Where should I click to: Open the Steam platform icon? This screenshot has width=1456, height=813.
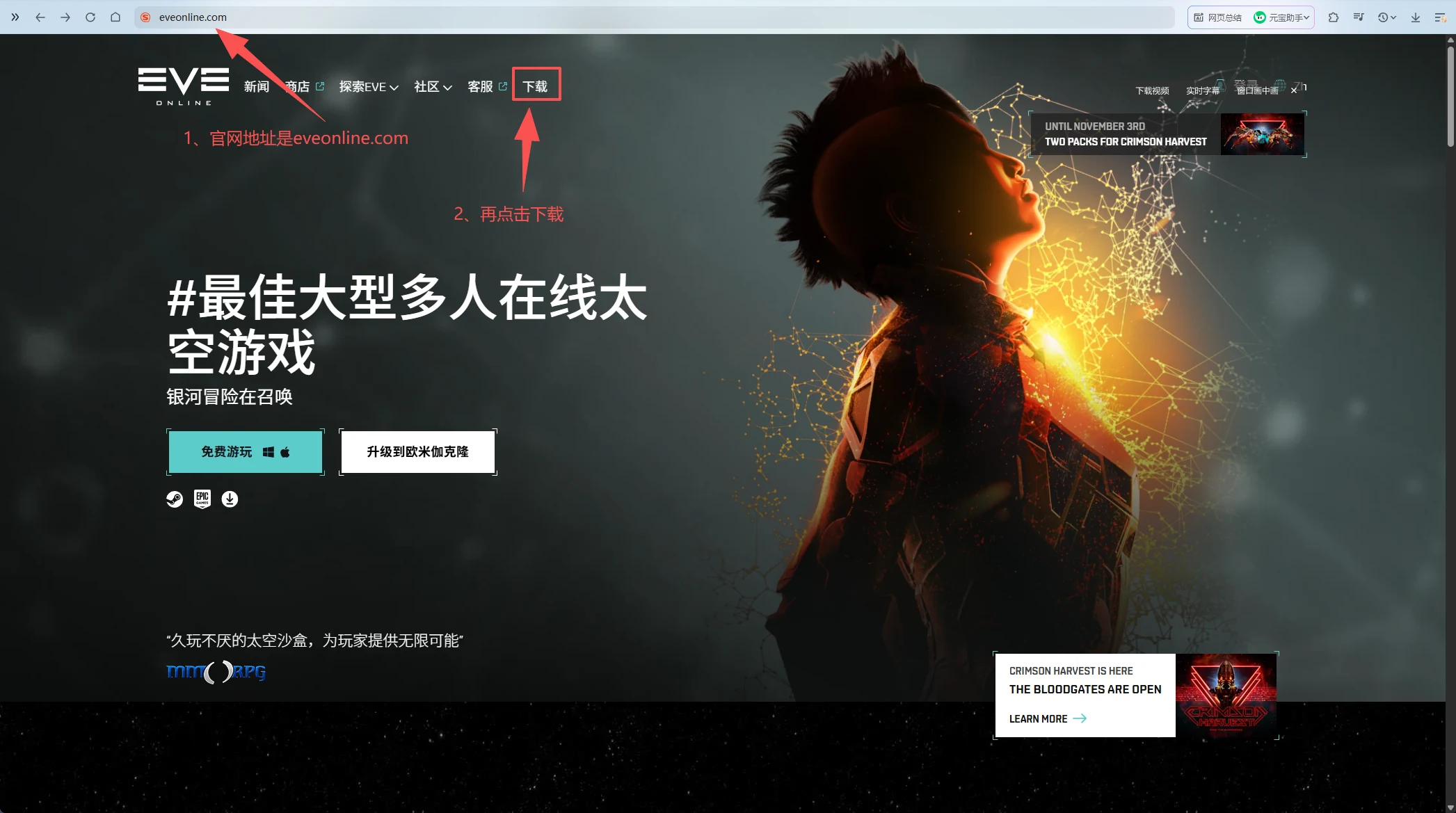pyautogui.click(x=175, y=499)
